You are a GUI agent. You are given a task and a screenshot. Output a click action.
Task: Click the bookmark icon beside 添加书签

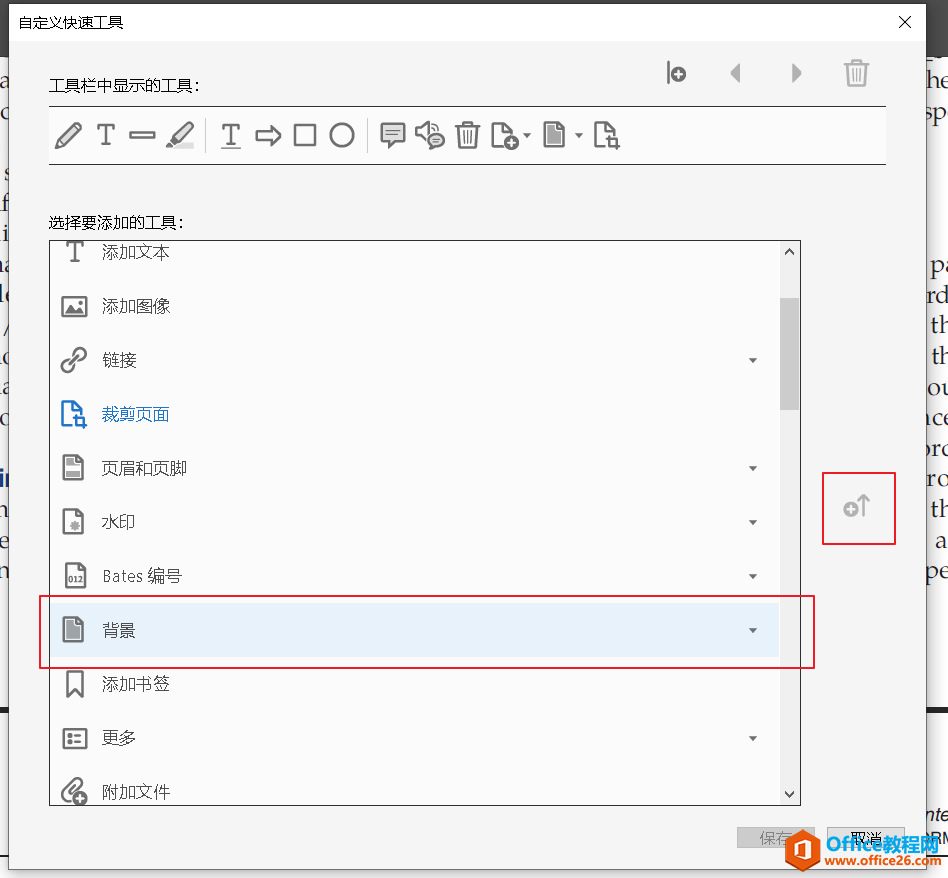click(74, 684)
